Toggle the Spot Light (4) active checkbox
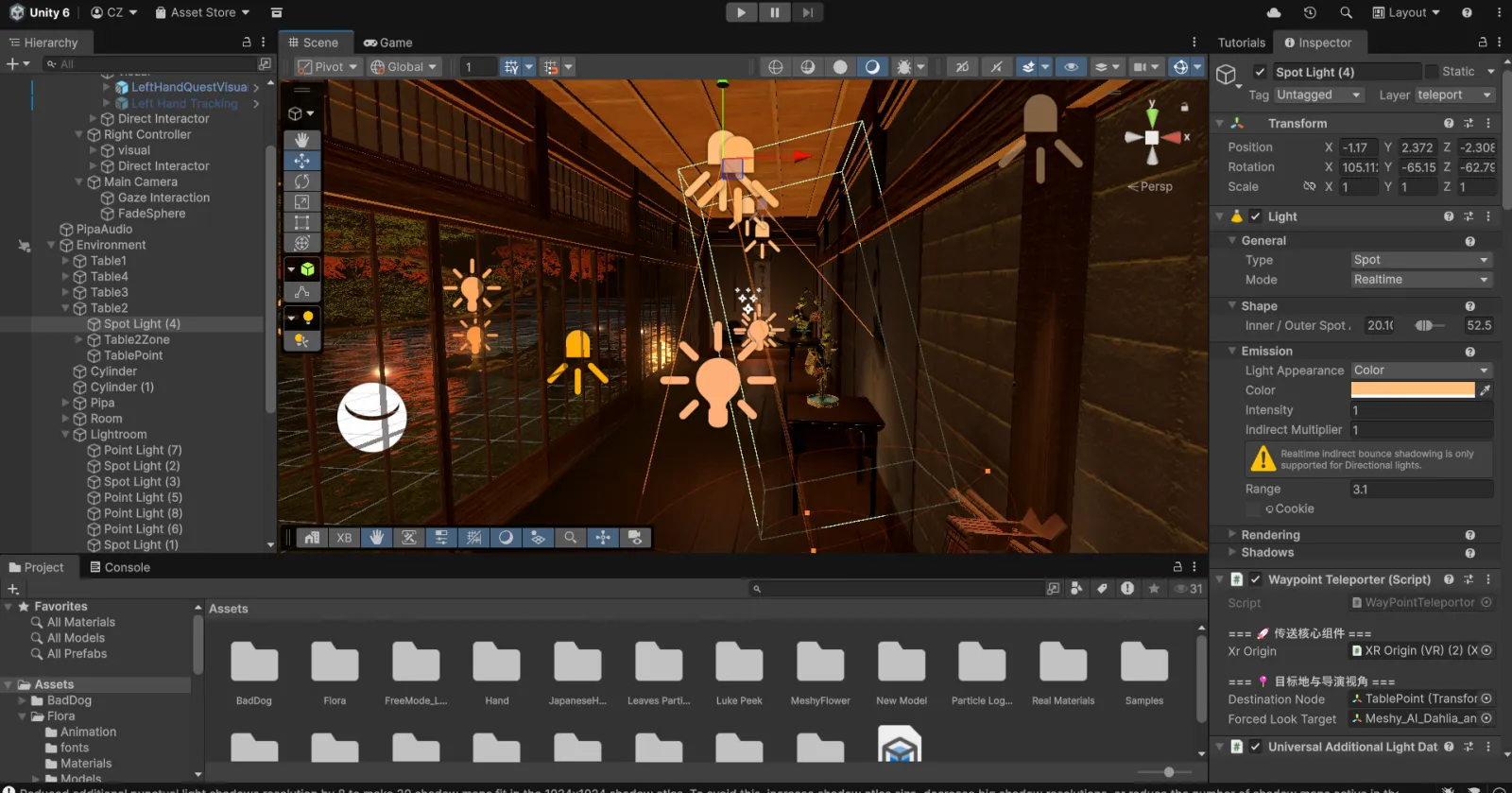Image resolution: width=1512 pixels, height=793 pixels. click(x=1260, y=72)
